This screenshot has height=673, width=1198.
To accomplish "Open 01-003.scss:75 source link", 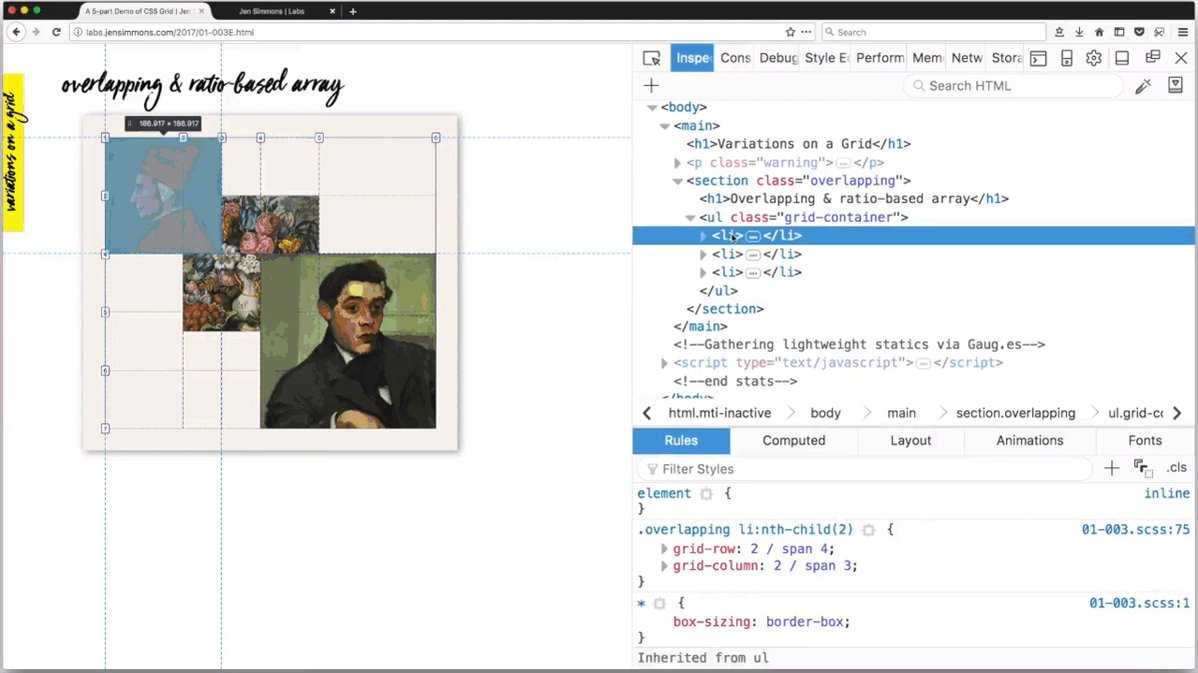I will click(1135, 529).
